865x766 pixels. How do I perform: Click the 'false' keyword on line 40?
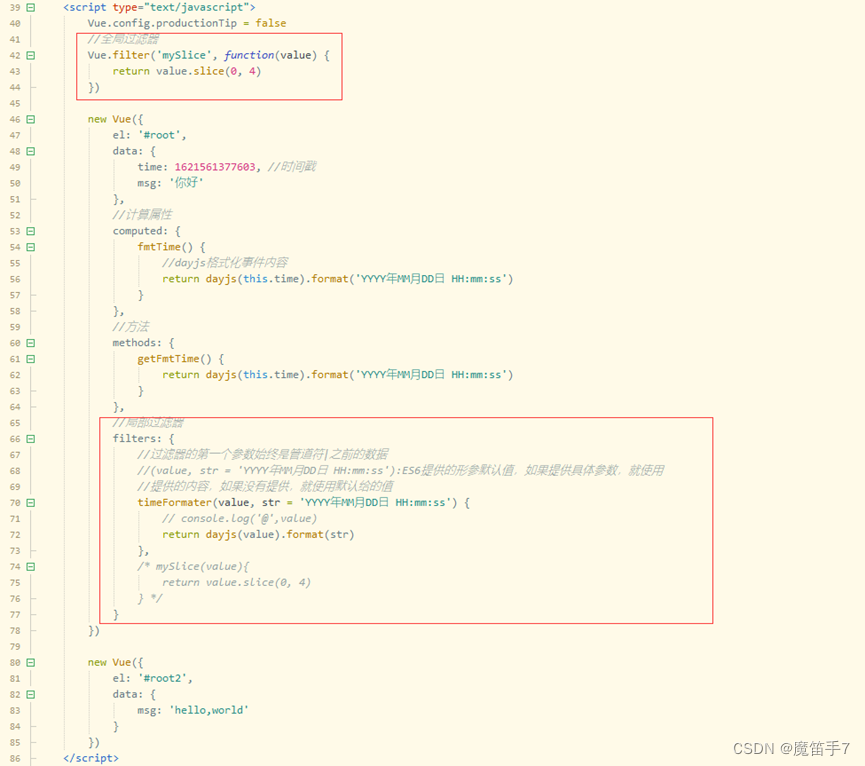pyautogui.click(x=270, y=23)
